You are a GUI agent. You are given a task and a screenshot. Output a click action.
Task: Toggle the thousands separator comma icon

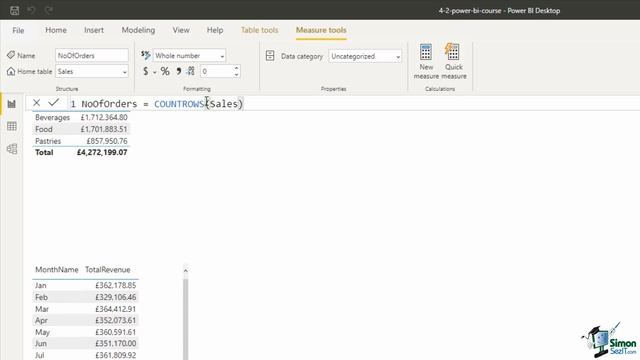(x=179, y=71)
